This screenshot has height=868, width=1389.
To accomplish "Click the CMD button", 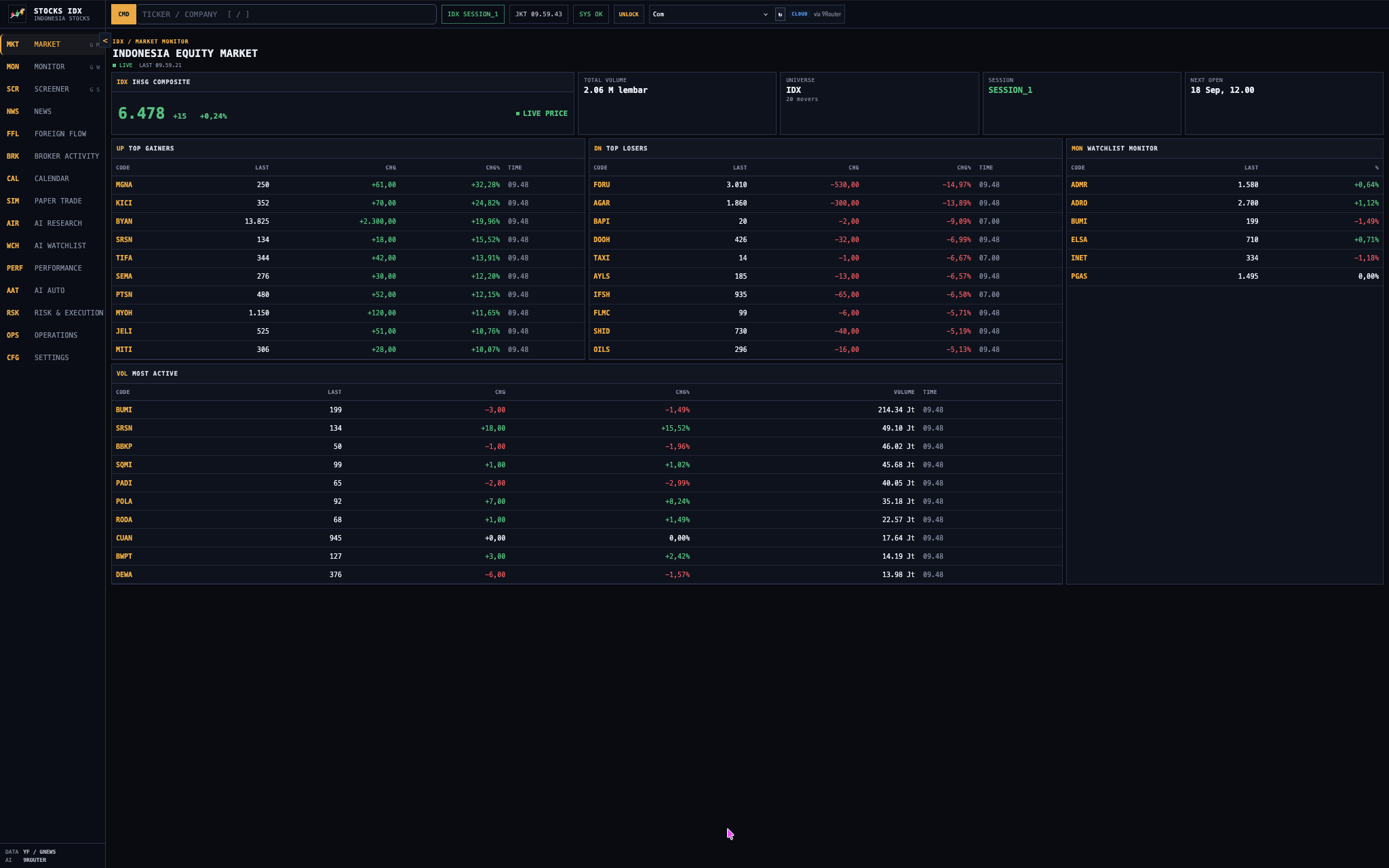I will (123, 14).
